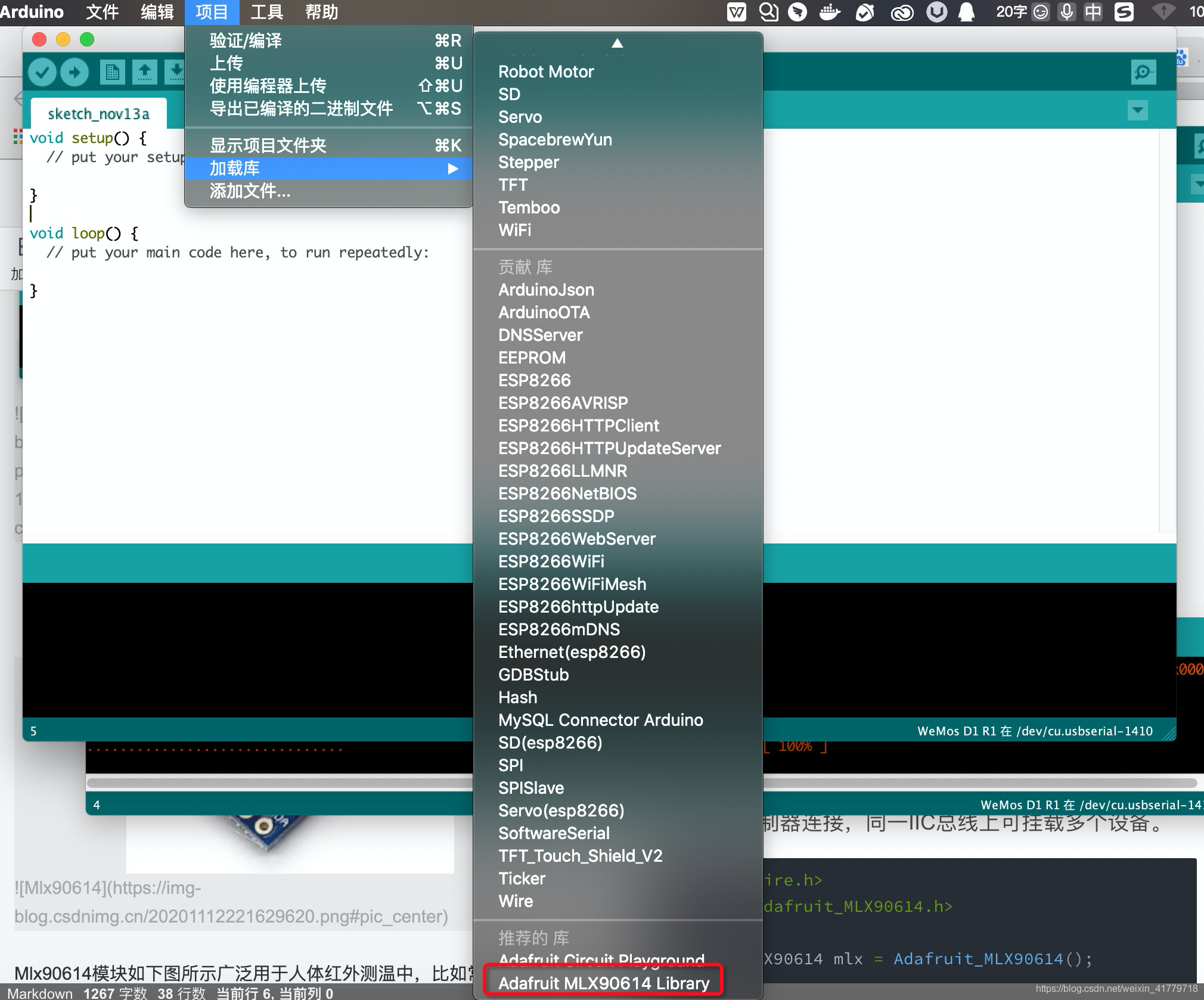
Task: Click the Chinese input 中 indicator
Action: point(1093,11)
